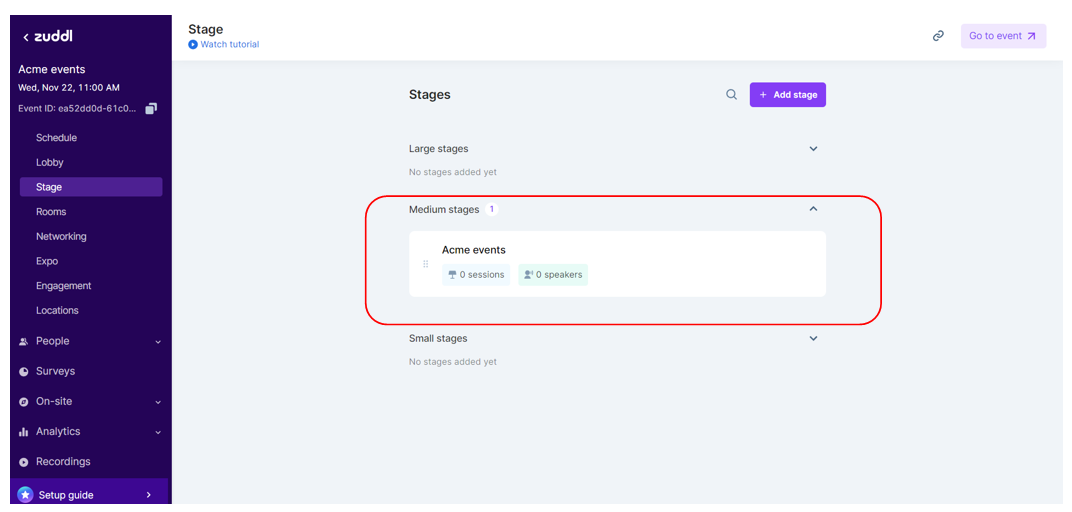
Task: Copy the Event ID using copy icon
Action: click(x=151, y=108)
